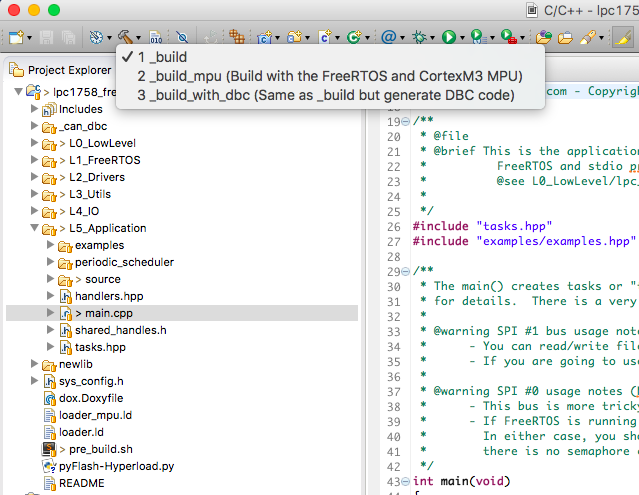Click the Open Type folder icon
The height and width of the screenshot is (495, 639).
pyautogui.click(x=543, y=37)
